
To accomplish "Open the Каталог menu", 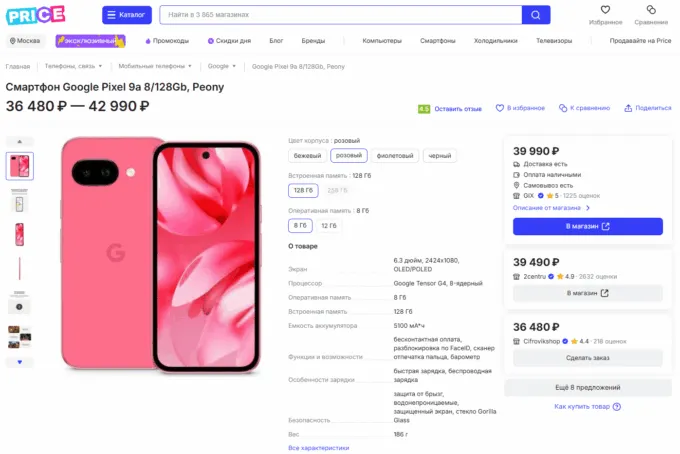I will point(127,15).
